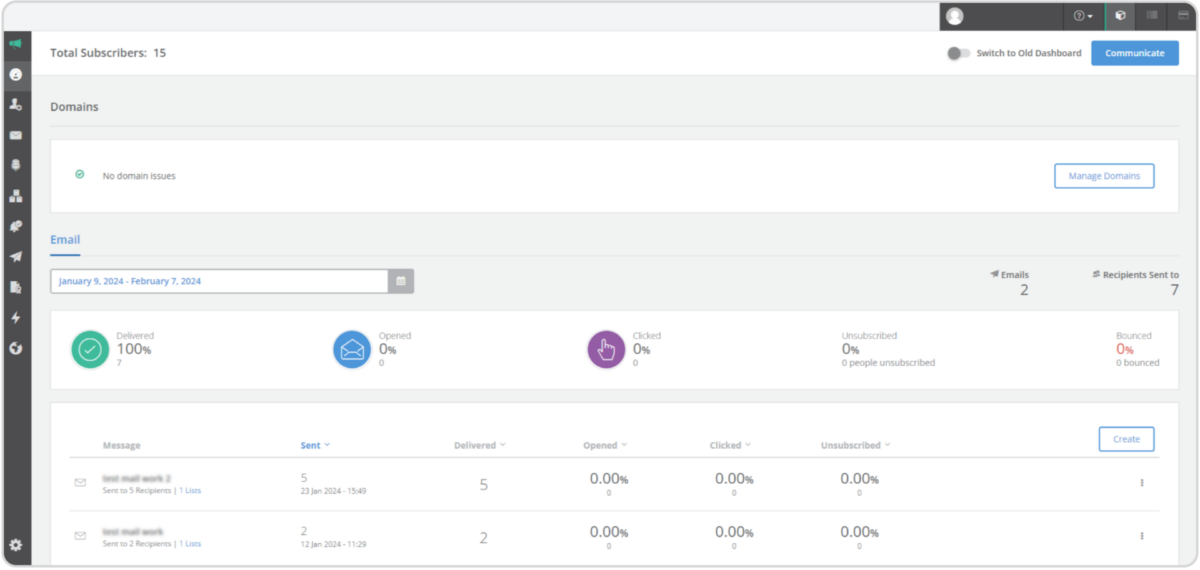Click the Message column header
Screen dimensions: 1200x570
121,445
